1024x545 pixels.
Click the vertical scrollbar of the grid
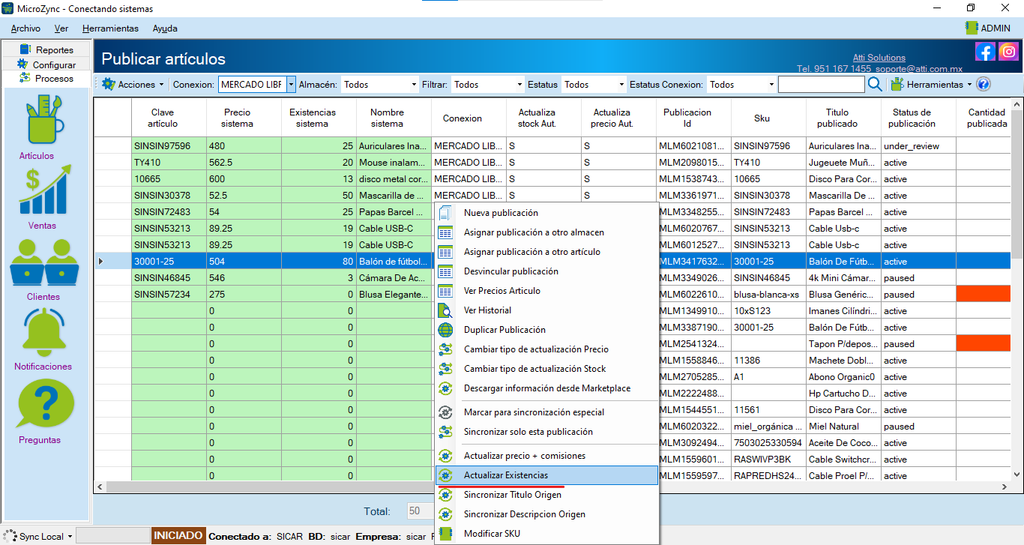coord(1017,289)
